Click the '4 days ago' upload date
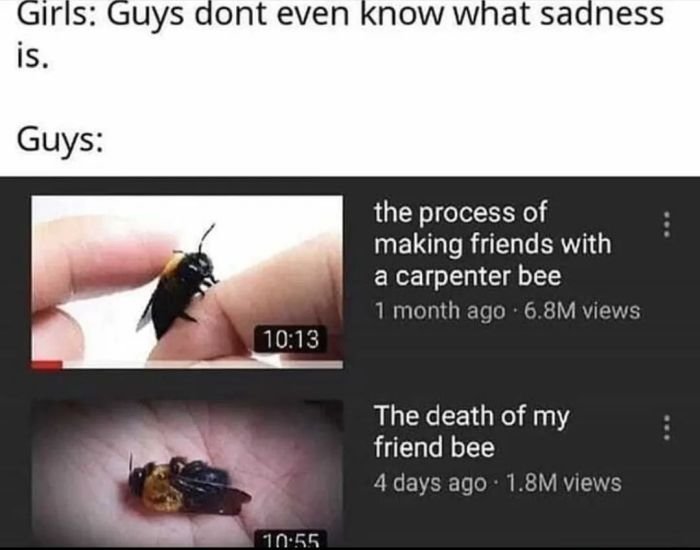This screenshot has width=700, height=550. coord(430,483)
